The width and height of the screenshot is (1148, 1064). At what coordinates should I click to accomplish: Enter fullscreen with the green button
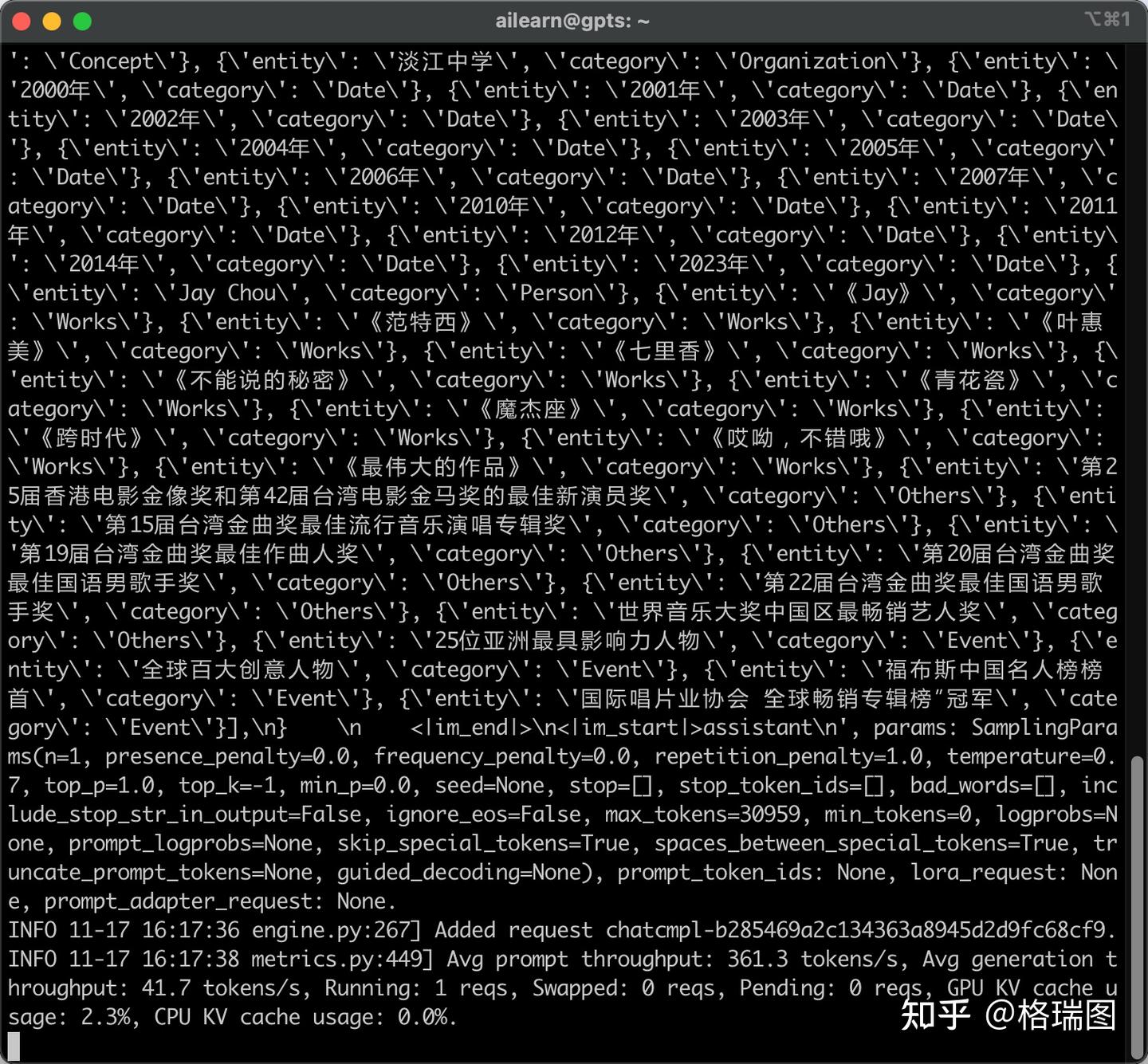(80, 21)
